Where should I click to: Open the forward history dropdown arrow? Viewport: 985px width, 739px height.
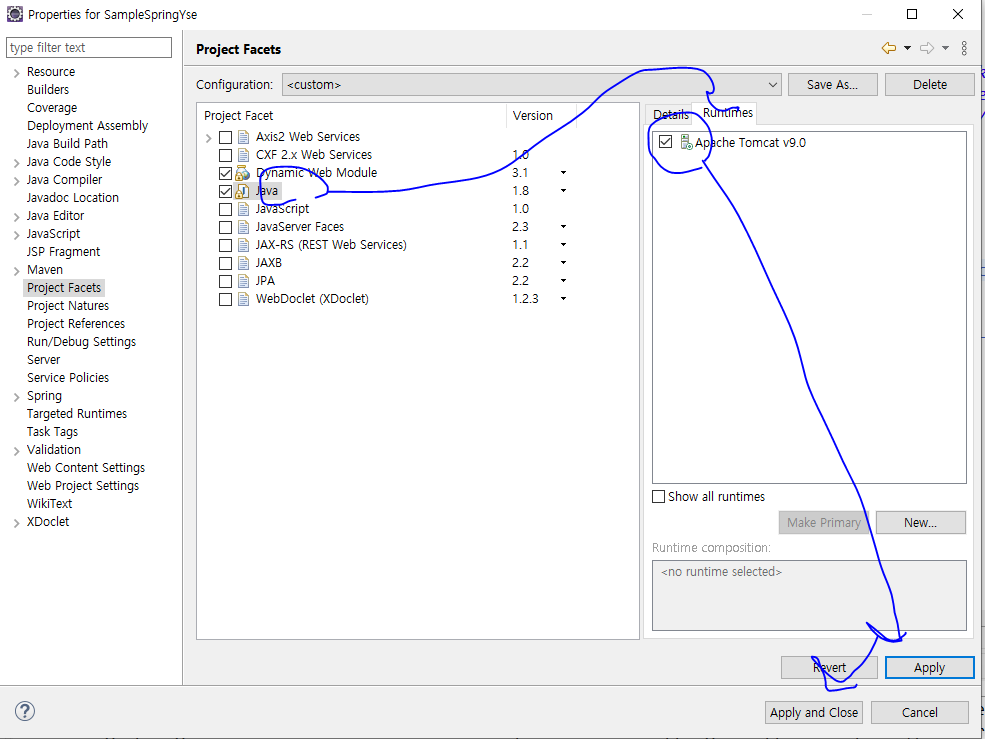pos(945,48)
